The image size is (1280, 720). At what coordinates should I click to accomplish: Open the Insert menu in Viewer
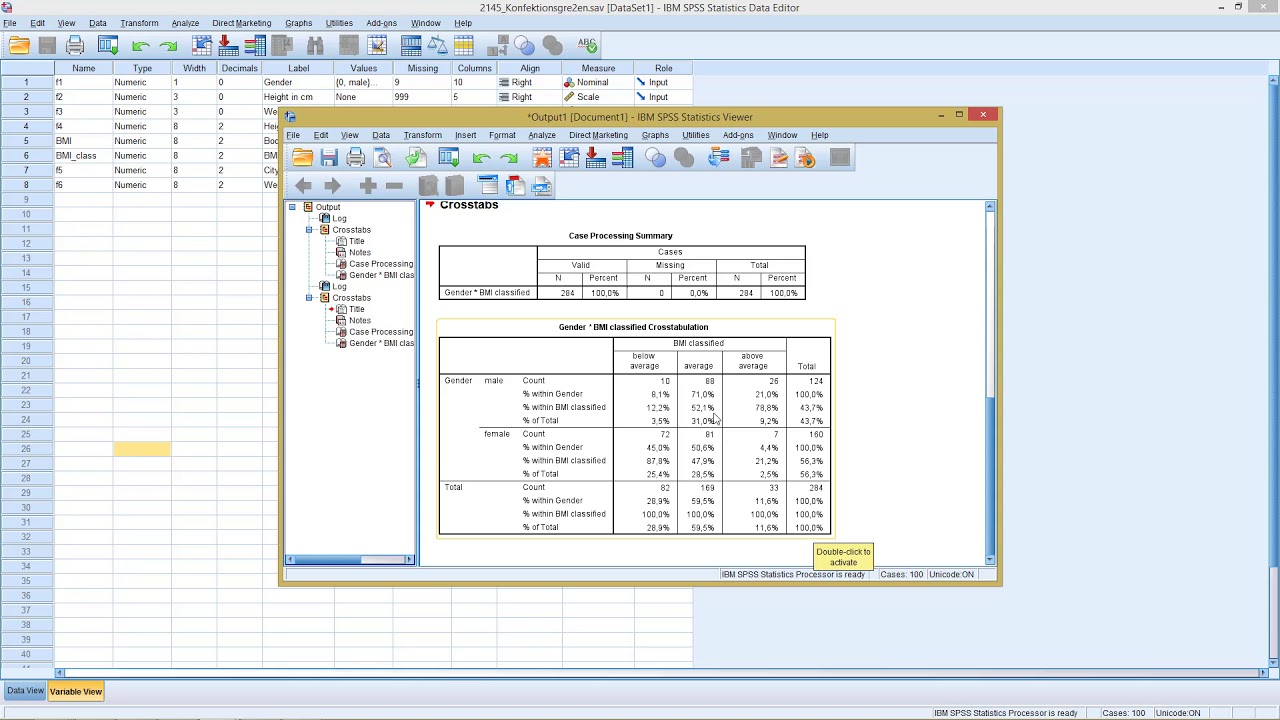point(466,135)
